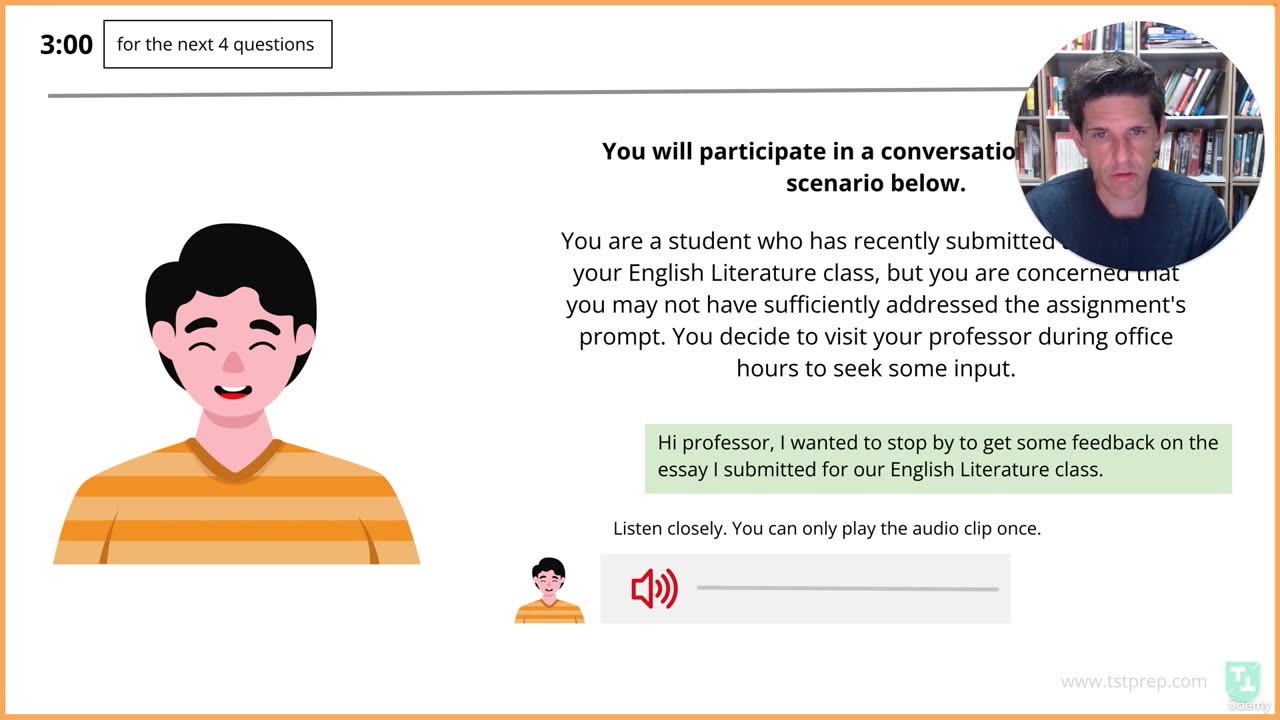The image size is (1280, 720).
Task: Select the green 'Hi professor' message bubble
Action: (x=938, y=458)
